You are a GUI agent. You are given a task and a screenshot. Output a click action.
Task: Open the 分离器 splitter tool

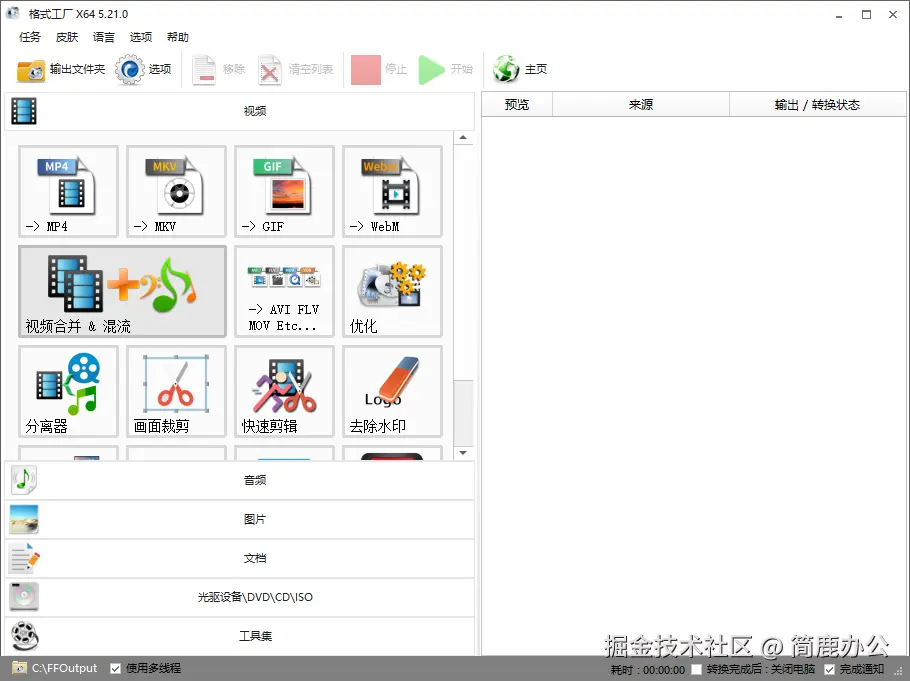tap(67, 391)
